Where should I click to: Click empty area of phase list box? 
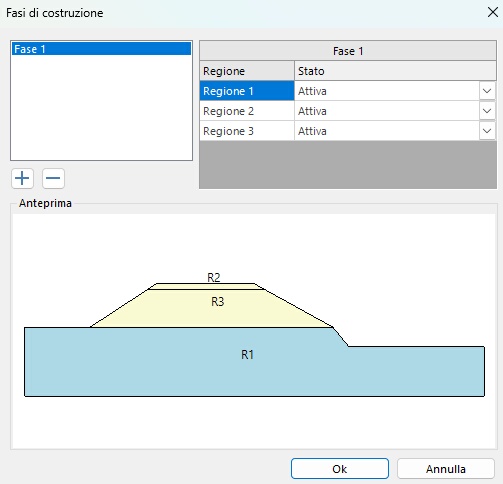coord(101,107)
